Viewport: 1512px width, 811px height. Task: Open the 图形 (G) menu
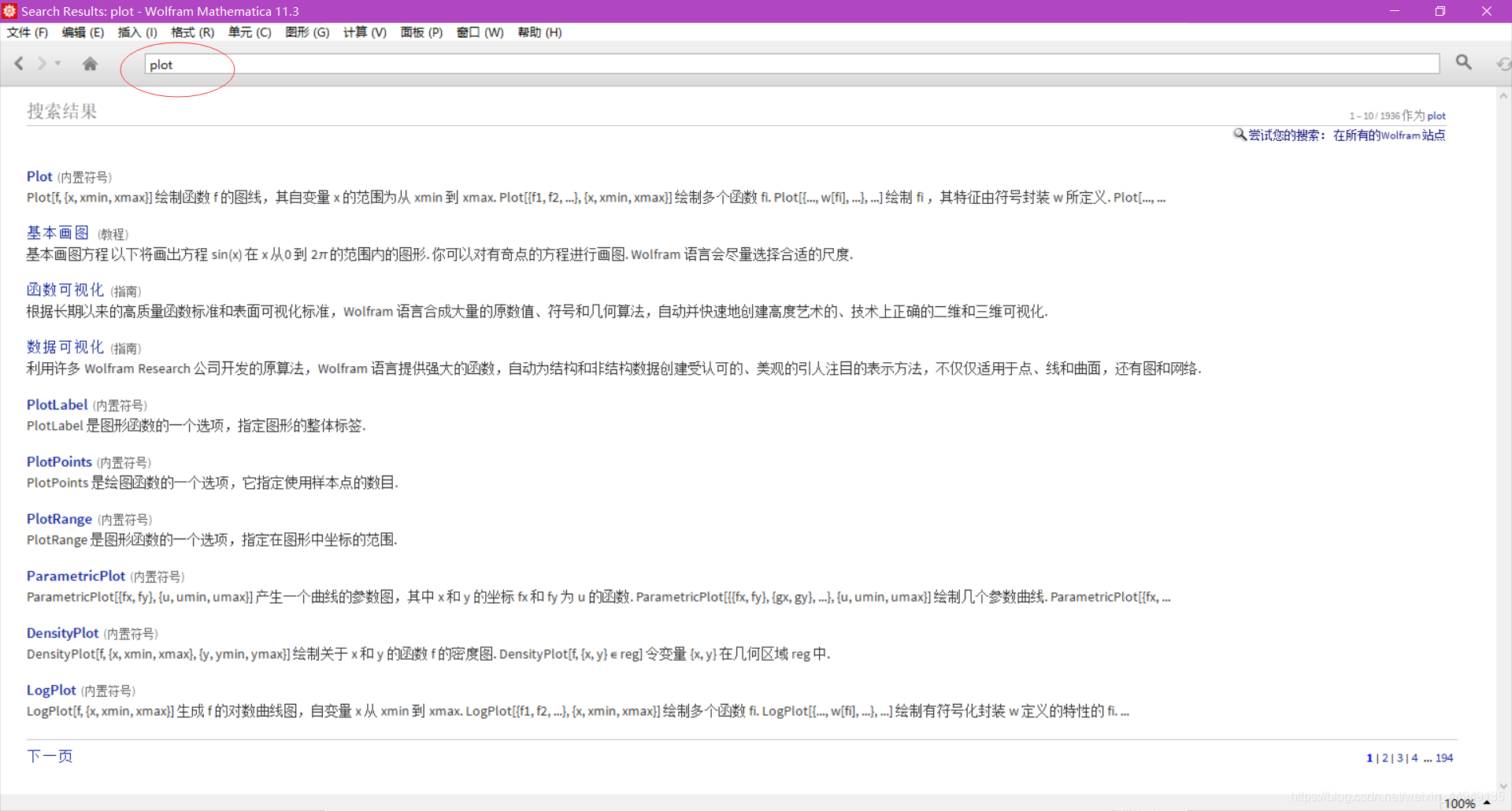point(307,32)
